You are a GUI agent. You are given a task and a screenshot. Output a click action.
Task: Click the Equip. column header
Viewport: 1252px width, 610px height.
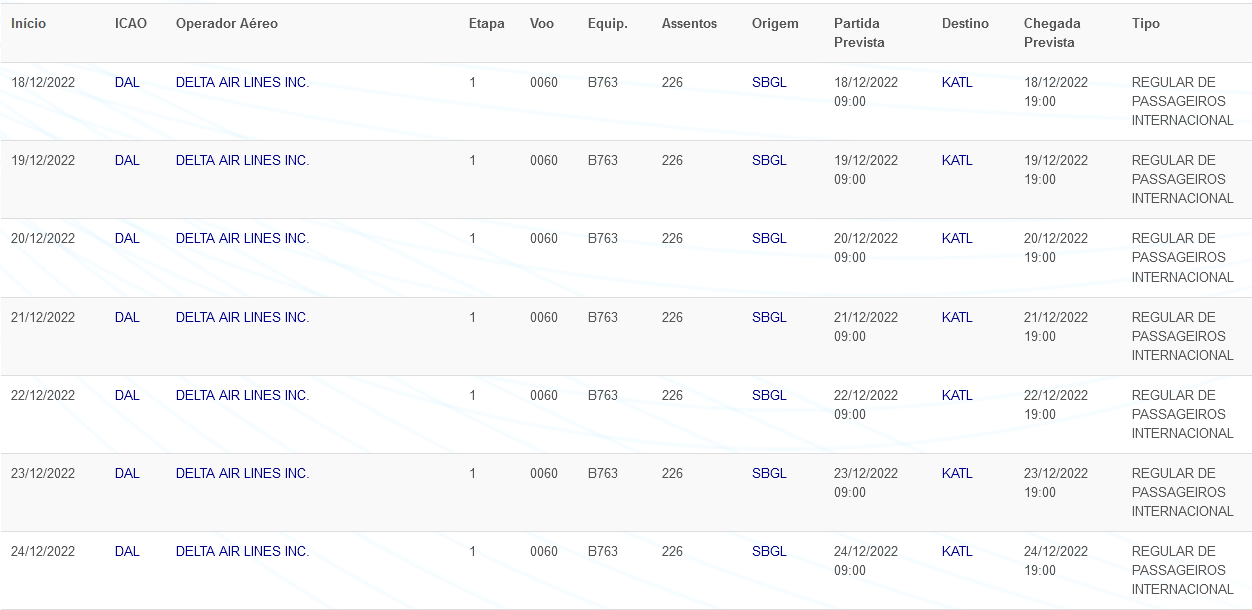[x=608, y=23]
